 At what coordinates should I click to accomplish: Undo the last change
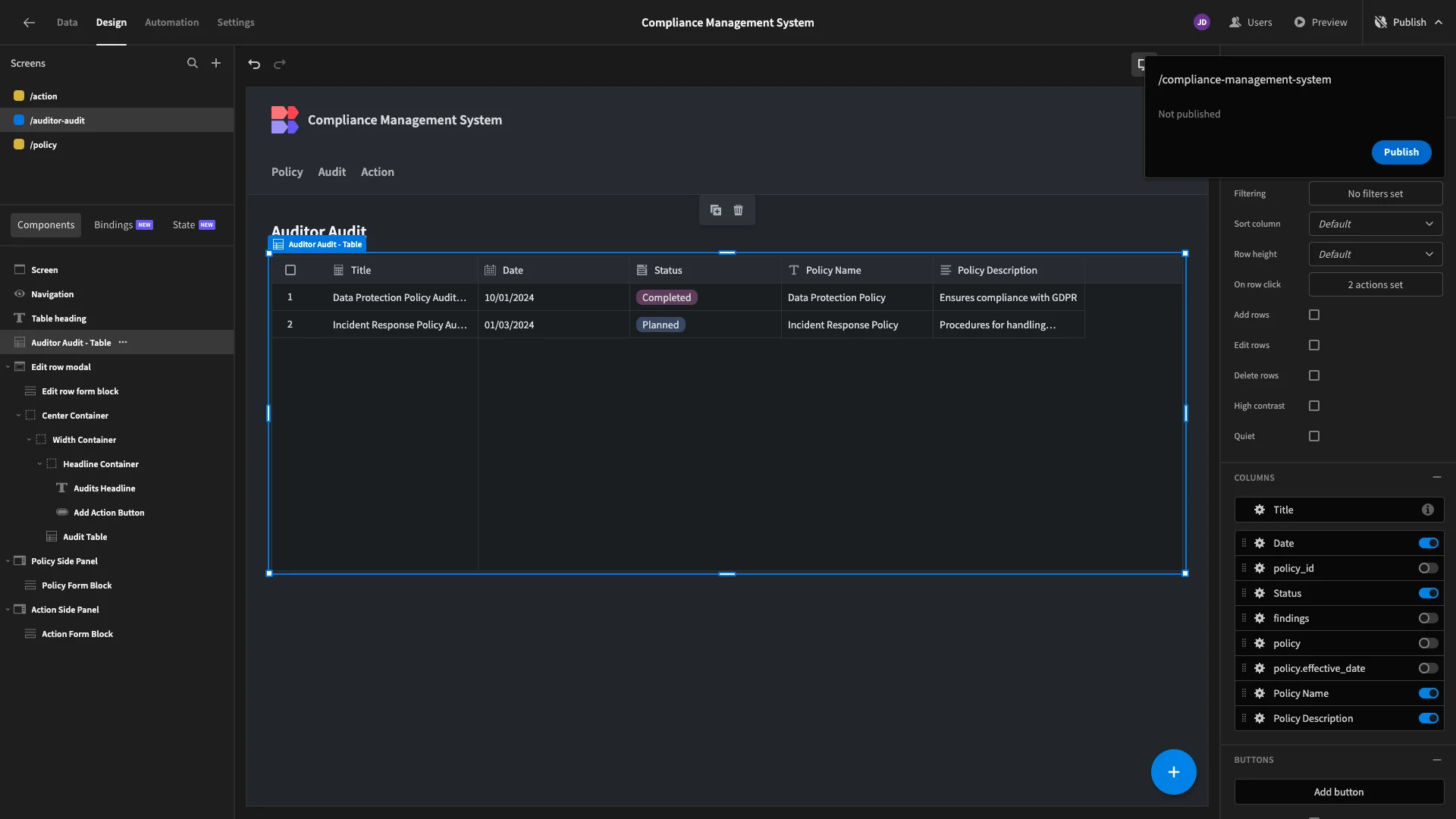[x=254, y=64]
